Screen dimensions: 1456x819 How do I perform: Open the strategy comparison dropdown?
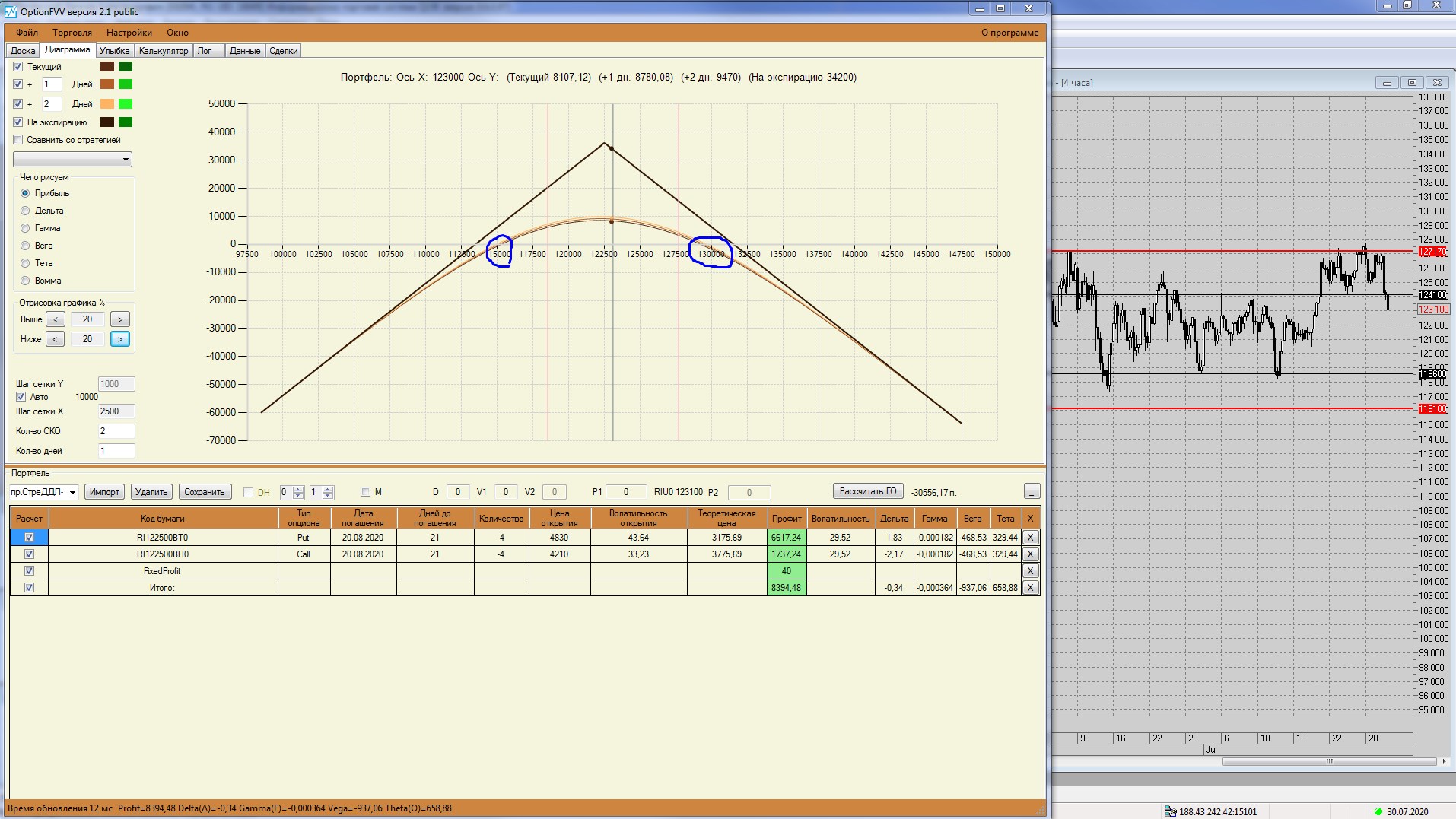(72, 160)
